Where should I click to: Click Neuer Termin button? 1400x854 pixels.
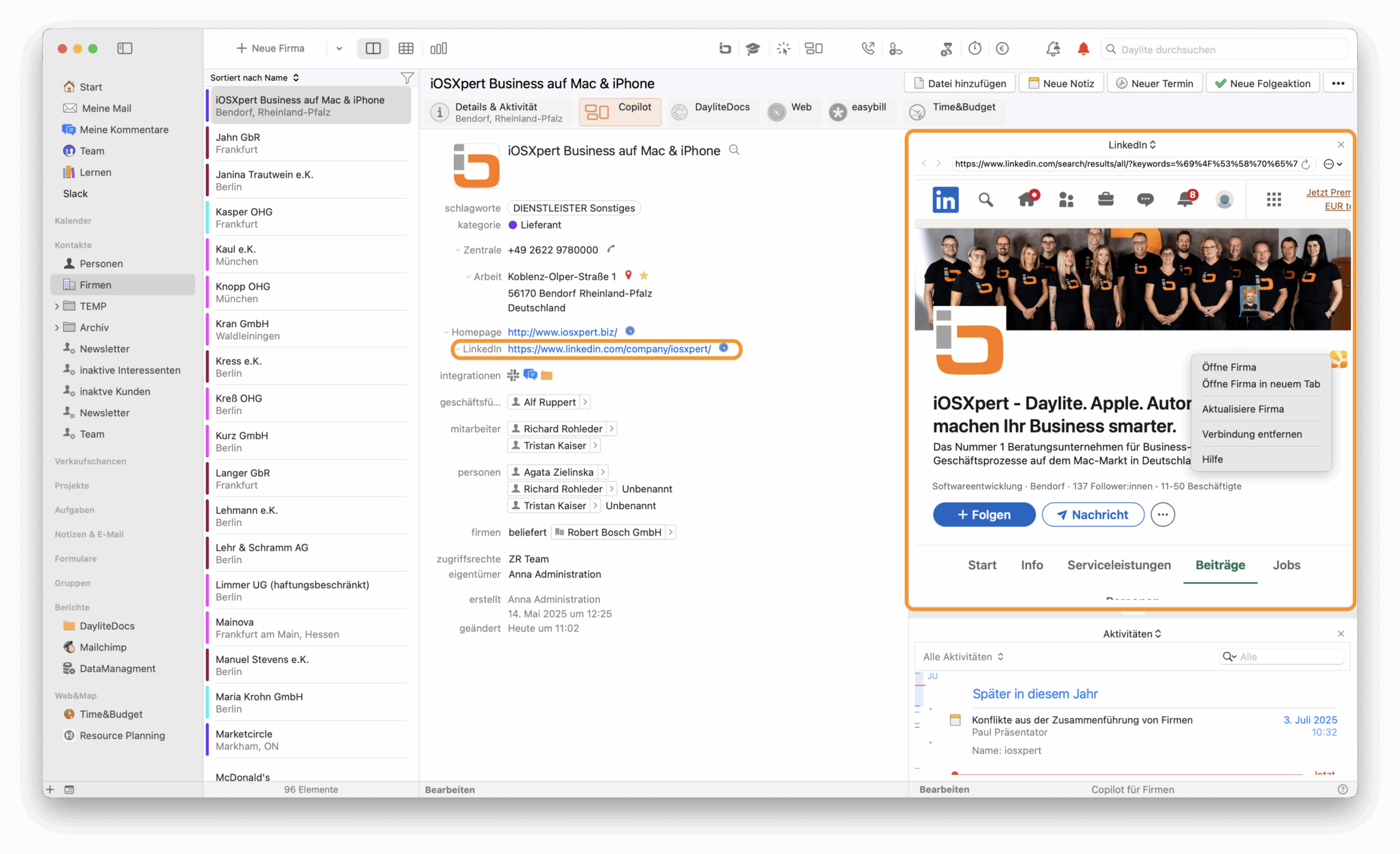pos(1154,84)
